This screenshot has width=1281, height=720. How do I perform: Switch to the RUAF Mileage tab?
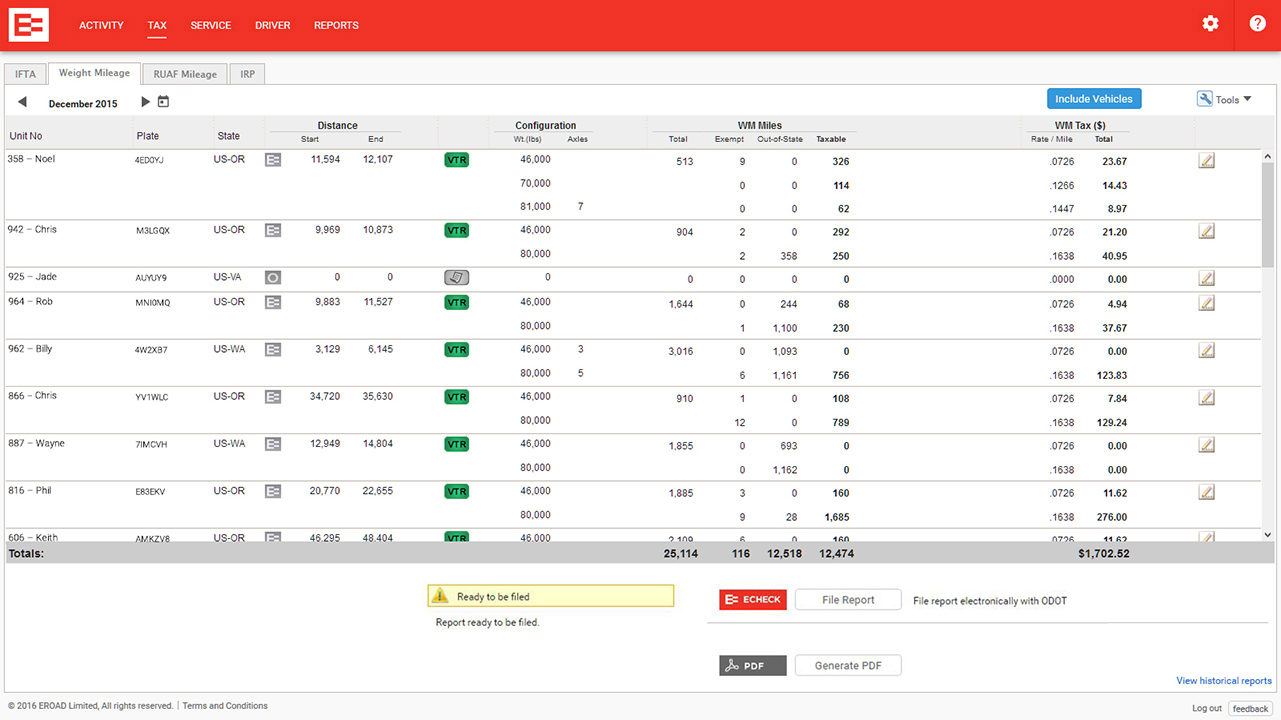coord(185,74)
